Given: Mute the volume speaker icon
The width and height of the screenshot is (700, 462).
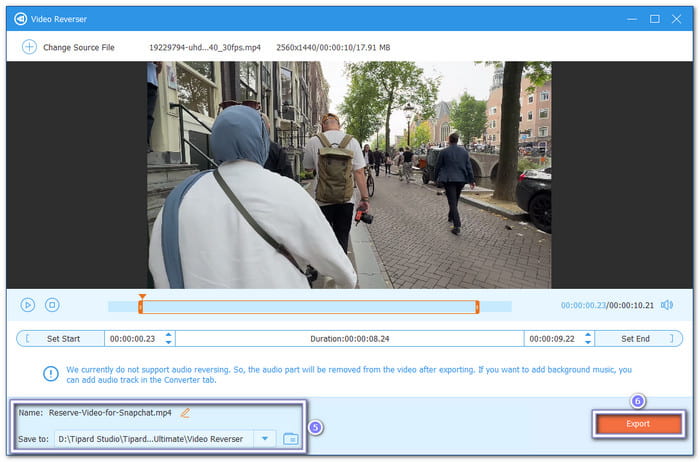Looking at the screenshot, I should (667, 305).
